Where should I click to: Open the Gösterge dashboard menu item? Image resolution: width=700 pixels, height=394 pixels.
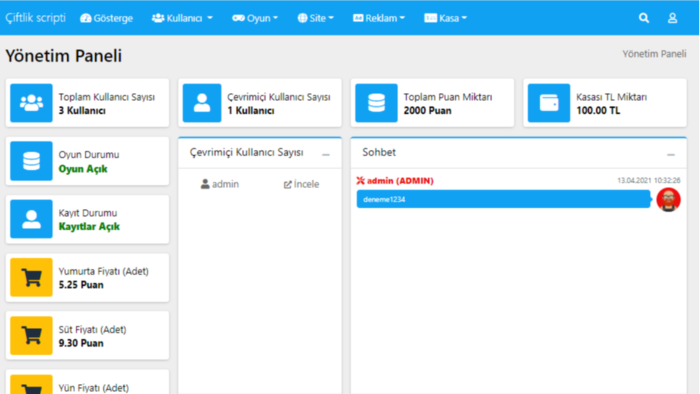106,18
